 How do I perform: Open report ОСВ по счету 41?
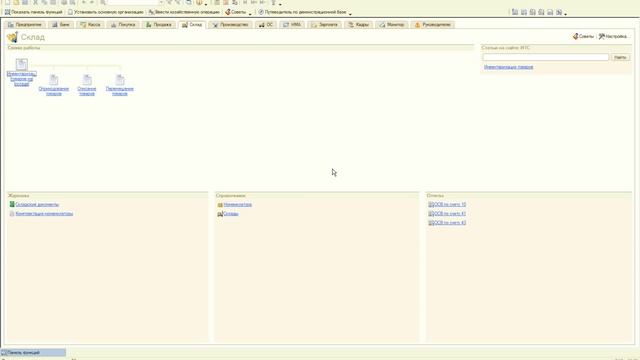[x=450, y=213]
